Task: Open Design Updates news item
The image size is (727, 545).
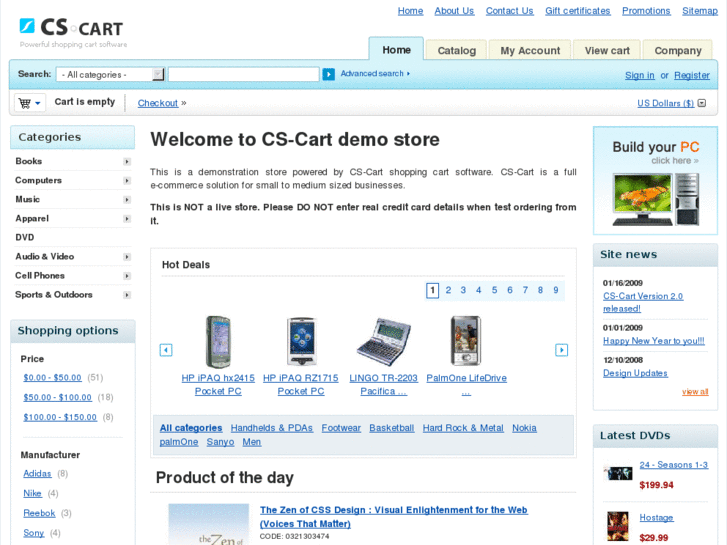Action: tap(635, 373)
